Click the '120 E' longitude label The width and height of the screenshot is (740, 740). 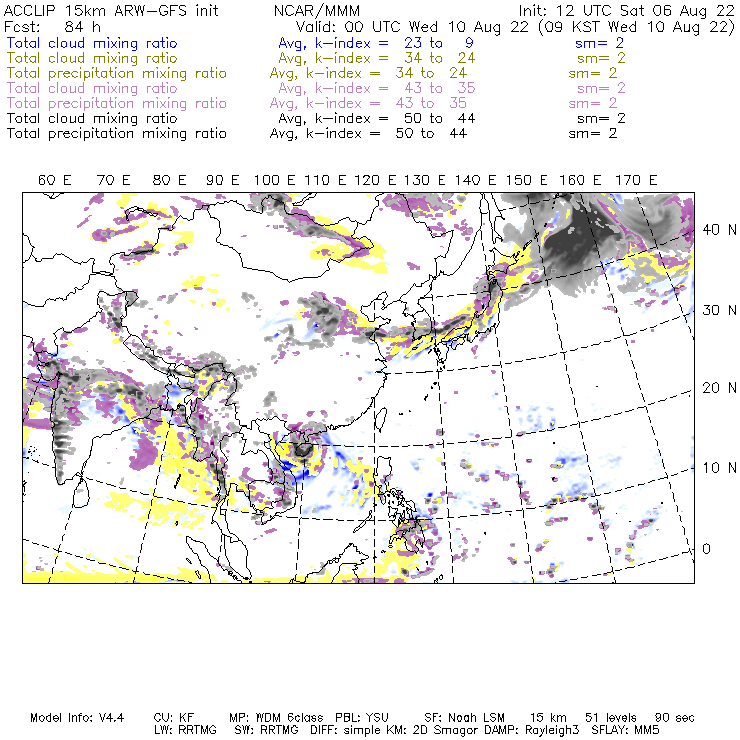pyautogui.click(x=375, y=180)
